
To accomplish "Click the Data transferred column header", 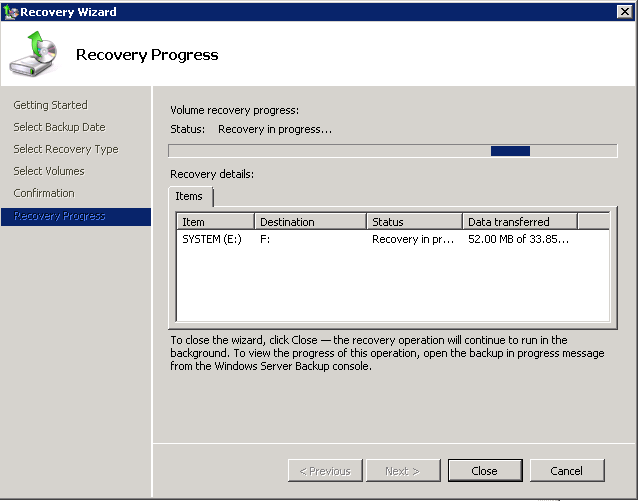I will click(520, 222).
